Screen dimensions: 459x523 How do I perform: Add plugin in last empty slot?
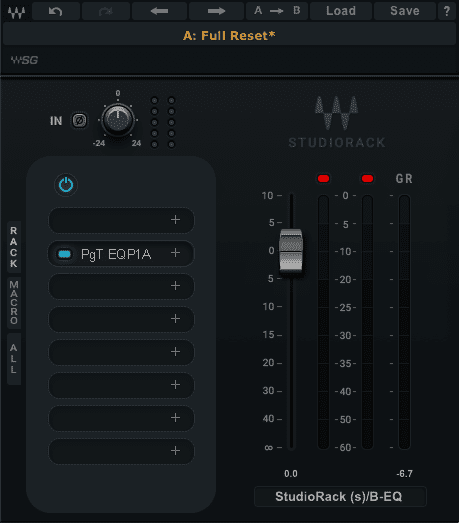click(175, 451)
